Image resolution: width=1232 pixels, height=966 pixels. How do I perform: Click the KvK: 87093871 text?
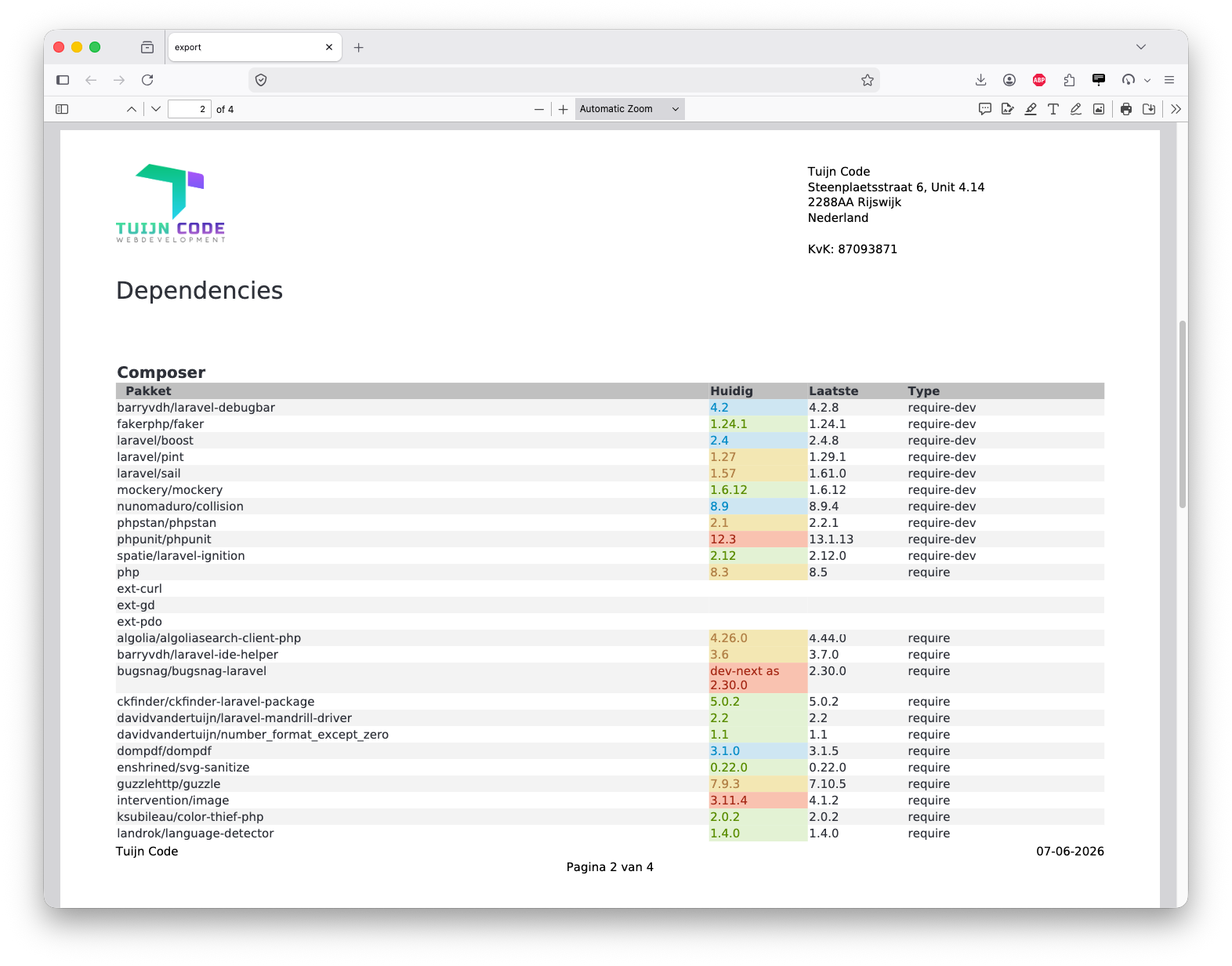pos(853,249)
